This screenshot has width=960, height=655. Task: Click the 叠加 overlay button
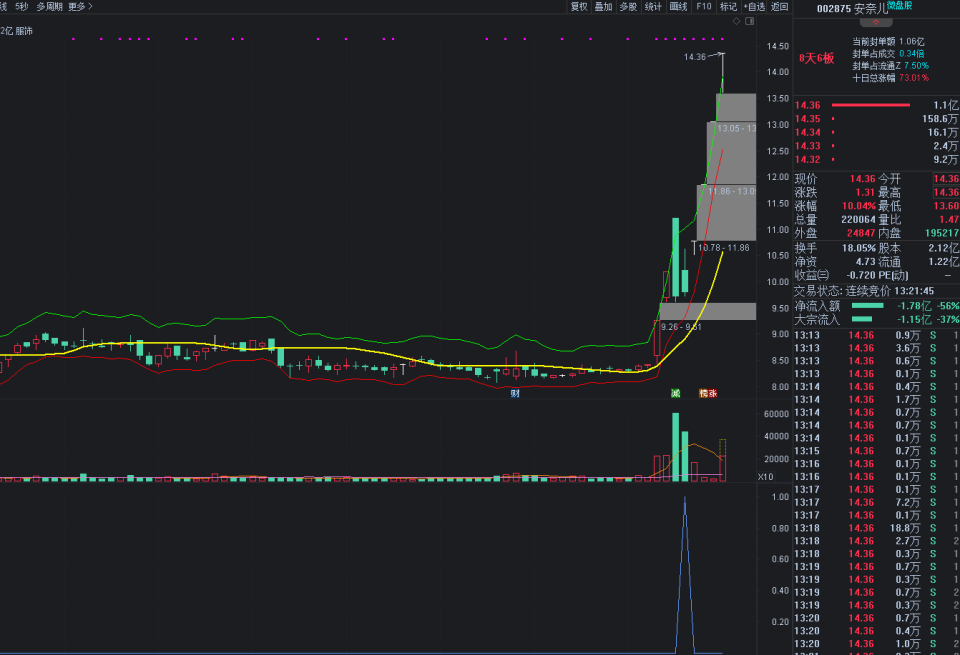point(603,6)
